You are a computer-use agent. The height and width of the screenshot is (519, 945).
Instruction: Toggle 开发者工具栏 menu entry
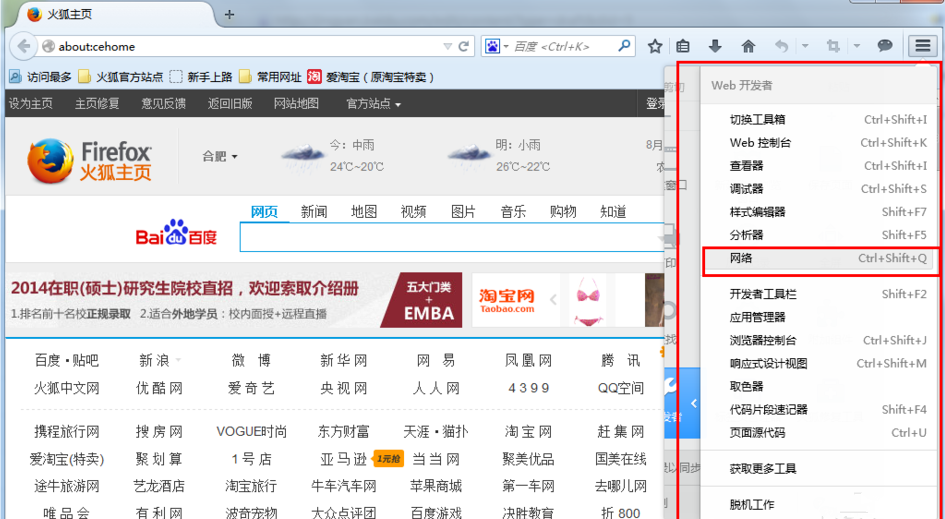820,294
